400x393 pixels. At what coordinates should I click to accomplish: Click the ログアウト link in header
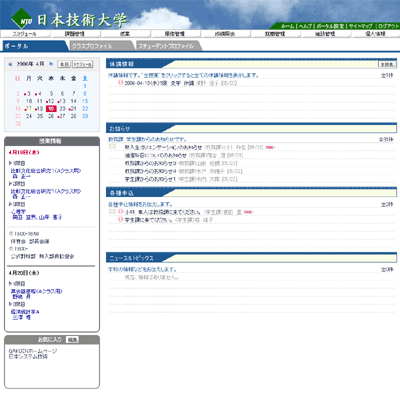(x=388, y=26)
